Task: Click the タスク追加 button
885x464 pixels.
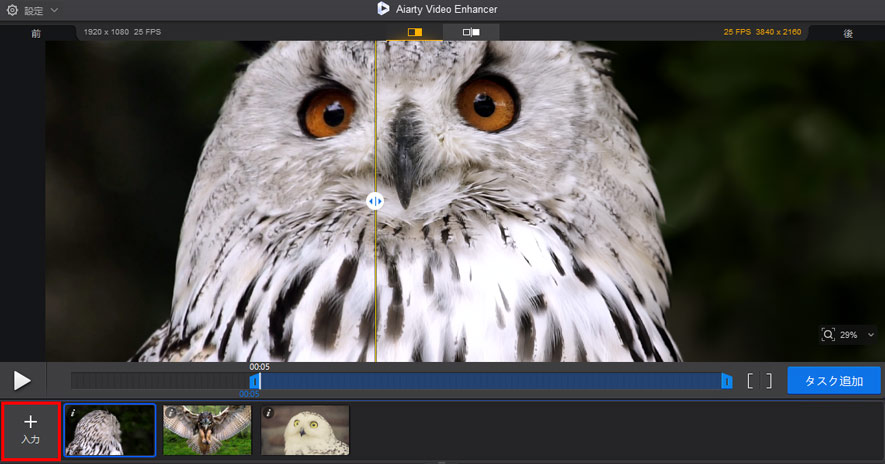Action: [x=834, y=380]
